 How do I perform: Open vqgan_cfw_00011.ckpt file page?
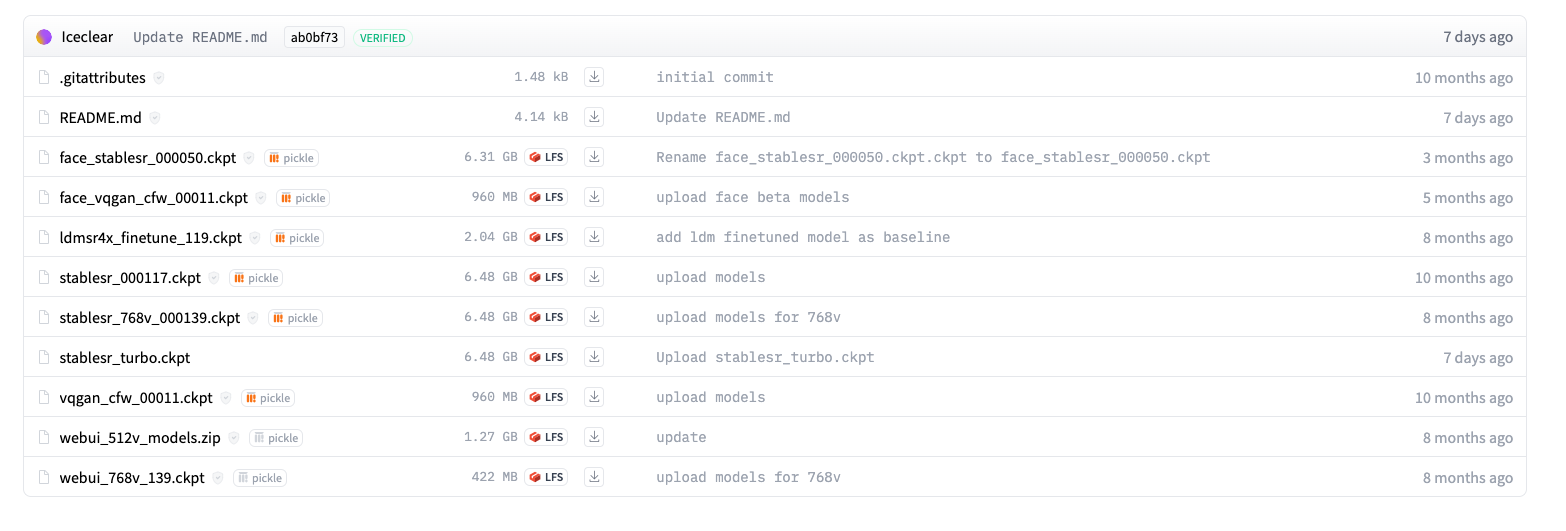coord(136,397)
